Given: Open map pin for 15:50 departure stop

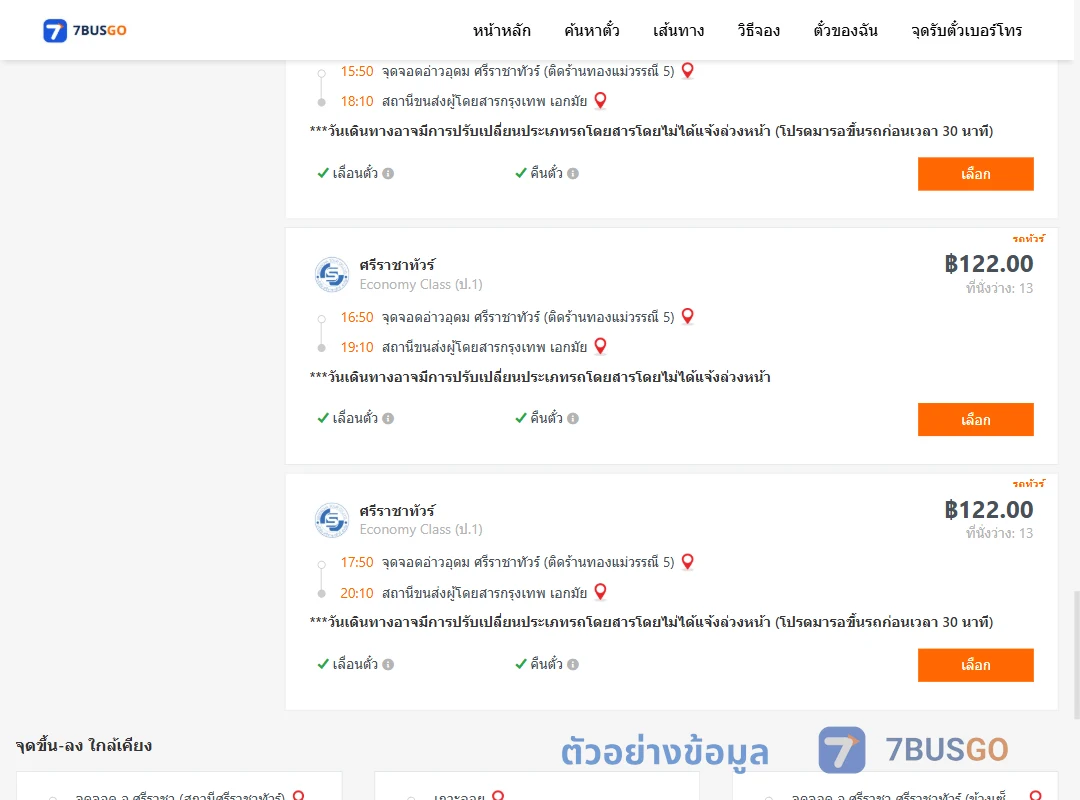Looking at the screenshot, I should pyautogui.click(x=687, y=70).
